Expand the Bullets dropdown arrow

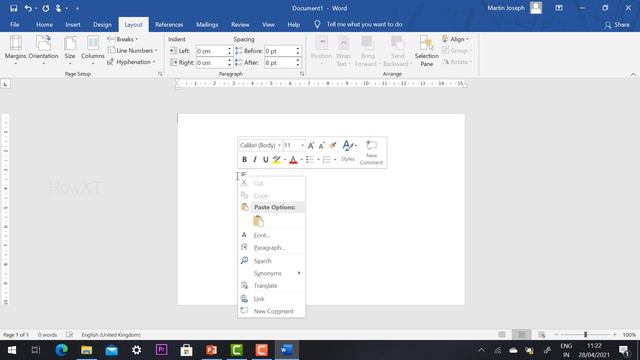tap(318, 160)
